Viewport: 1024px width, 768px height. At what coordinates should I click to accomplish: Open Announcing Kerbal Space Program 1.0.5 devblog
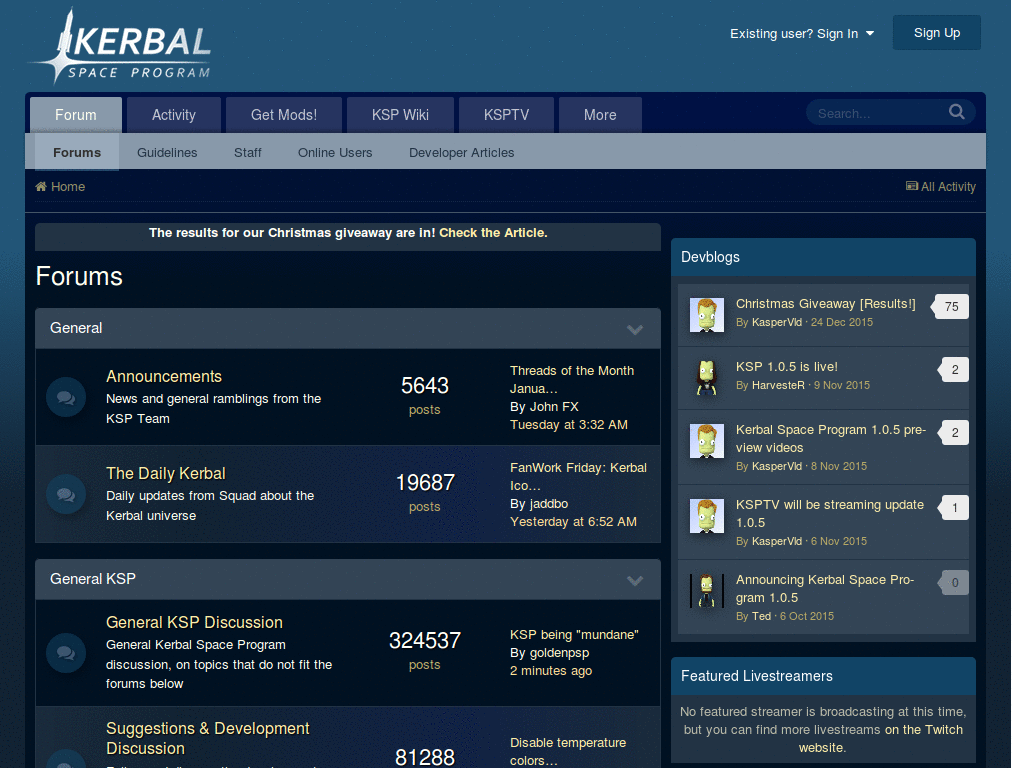(824, 588)
